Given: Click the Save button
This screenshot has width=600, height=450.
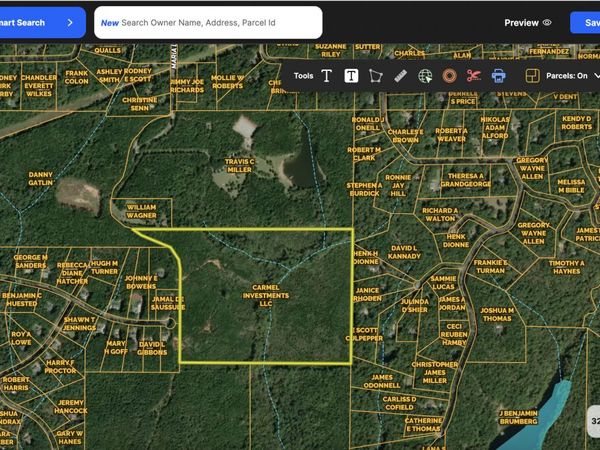Looking at the screenshot, I should click(586, 22).
